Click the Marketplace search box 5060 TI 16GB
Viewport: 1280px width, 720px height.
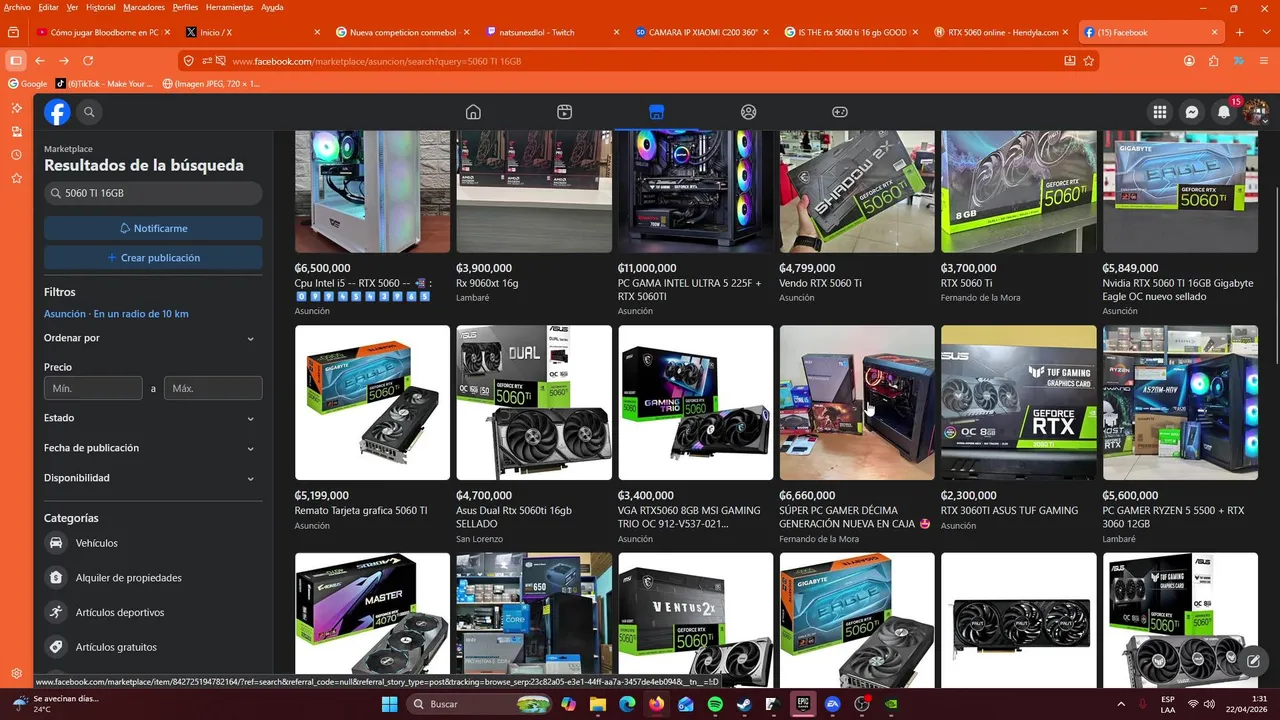153,193
